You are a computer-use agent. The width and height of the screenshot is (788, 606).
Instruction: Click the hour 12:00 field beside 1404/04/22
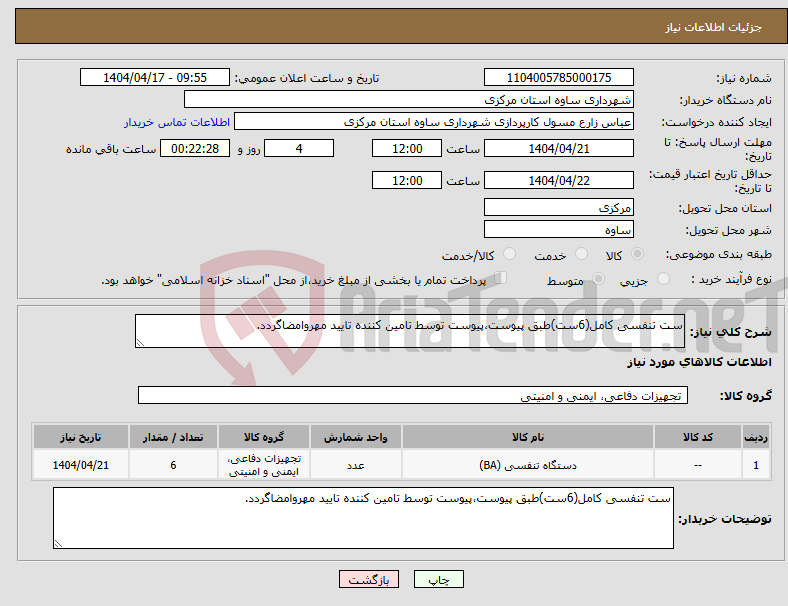coord(407,180)
